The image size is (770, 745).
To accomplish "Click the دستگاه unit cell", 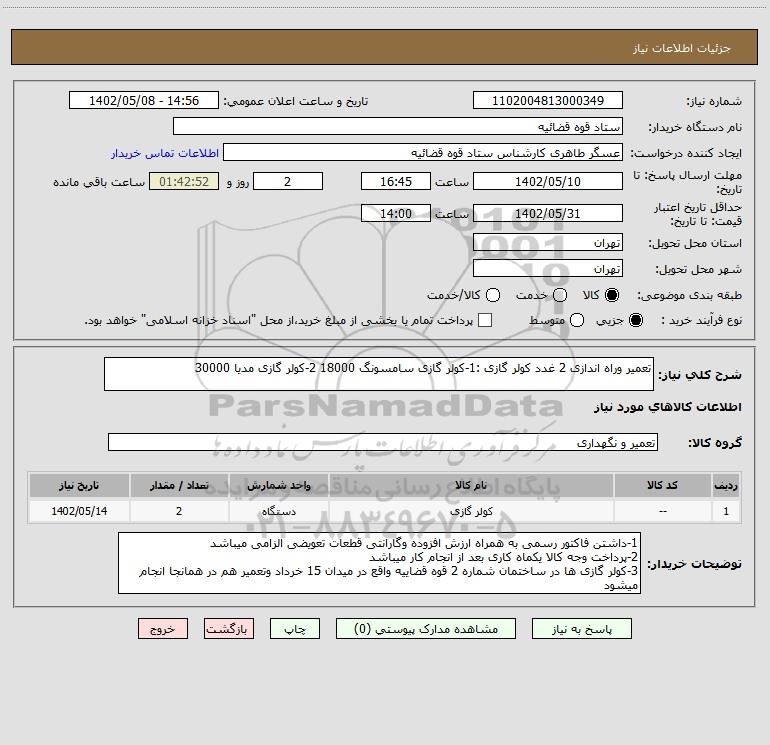I will pos(278,511).
